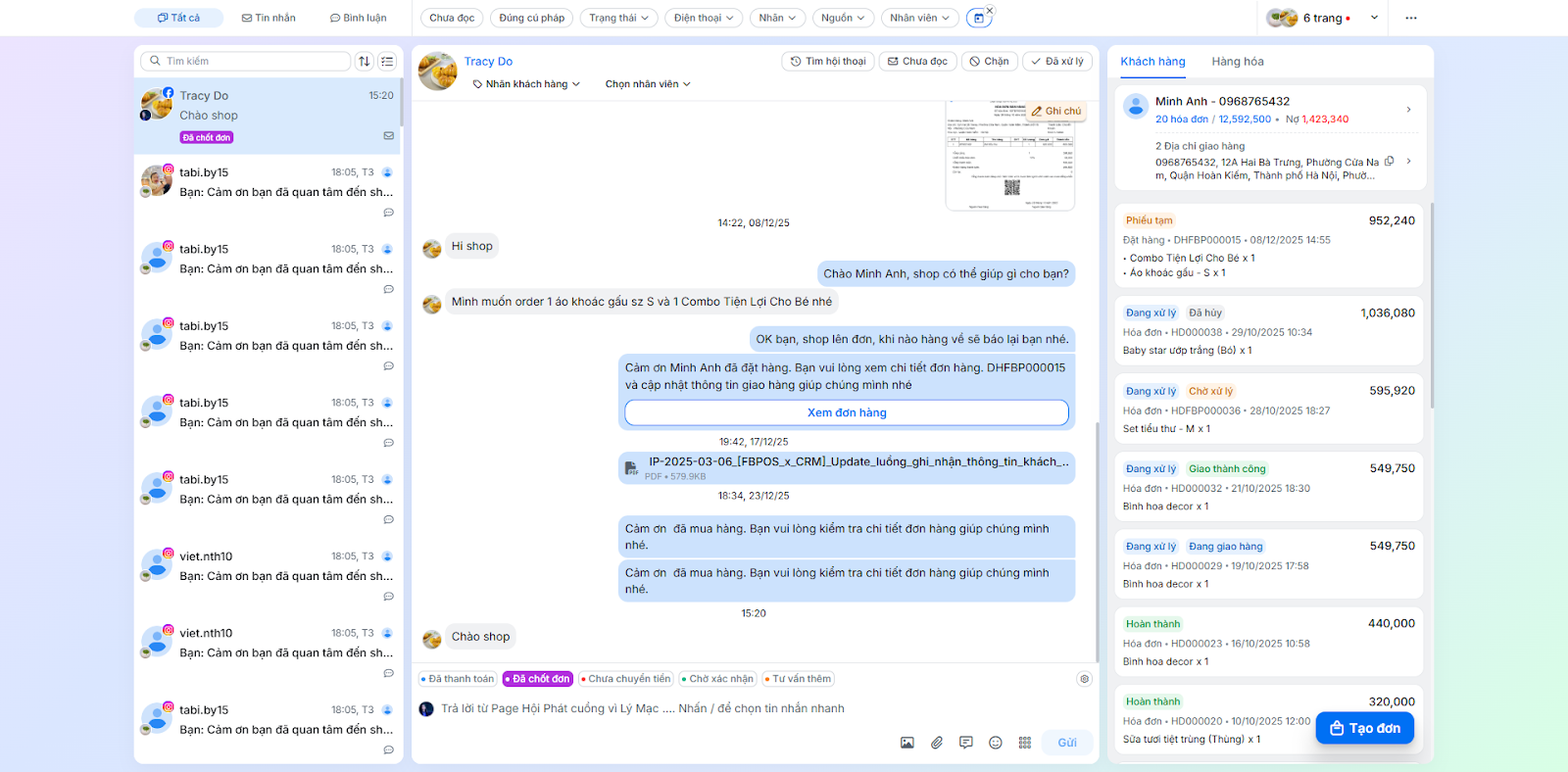Open Tracy Do's profile avatar in chat header

click(x=438, y=72)
